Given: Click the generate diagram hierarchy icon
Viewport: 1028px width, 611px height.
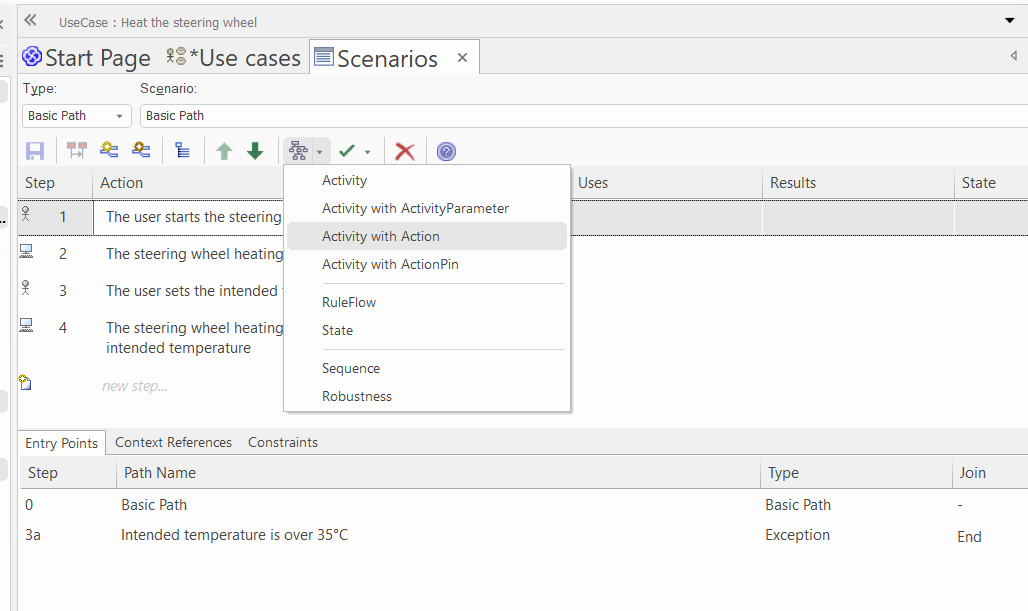Looking at the screenshot, I should coord(297,151).
